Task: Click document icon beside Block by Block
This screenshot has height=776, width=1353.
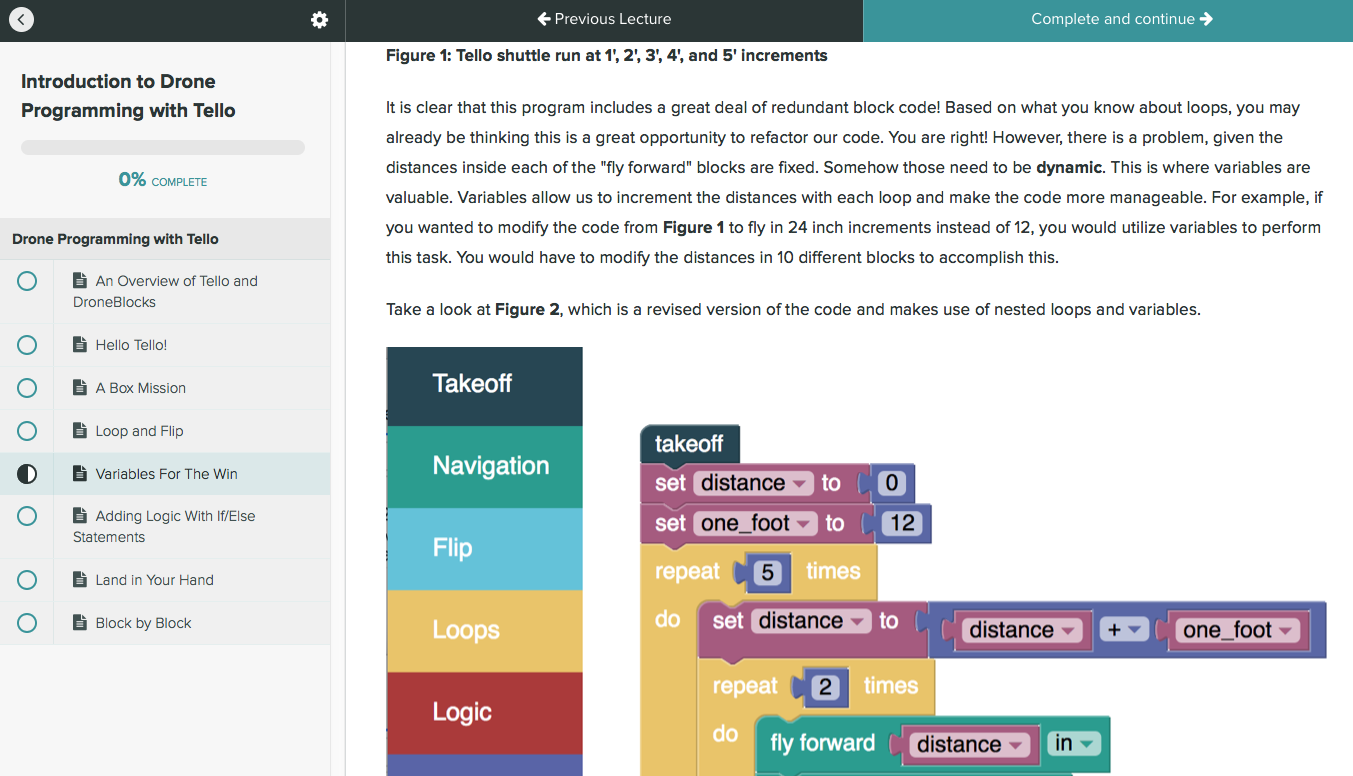Action: coord(80,623)
